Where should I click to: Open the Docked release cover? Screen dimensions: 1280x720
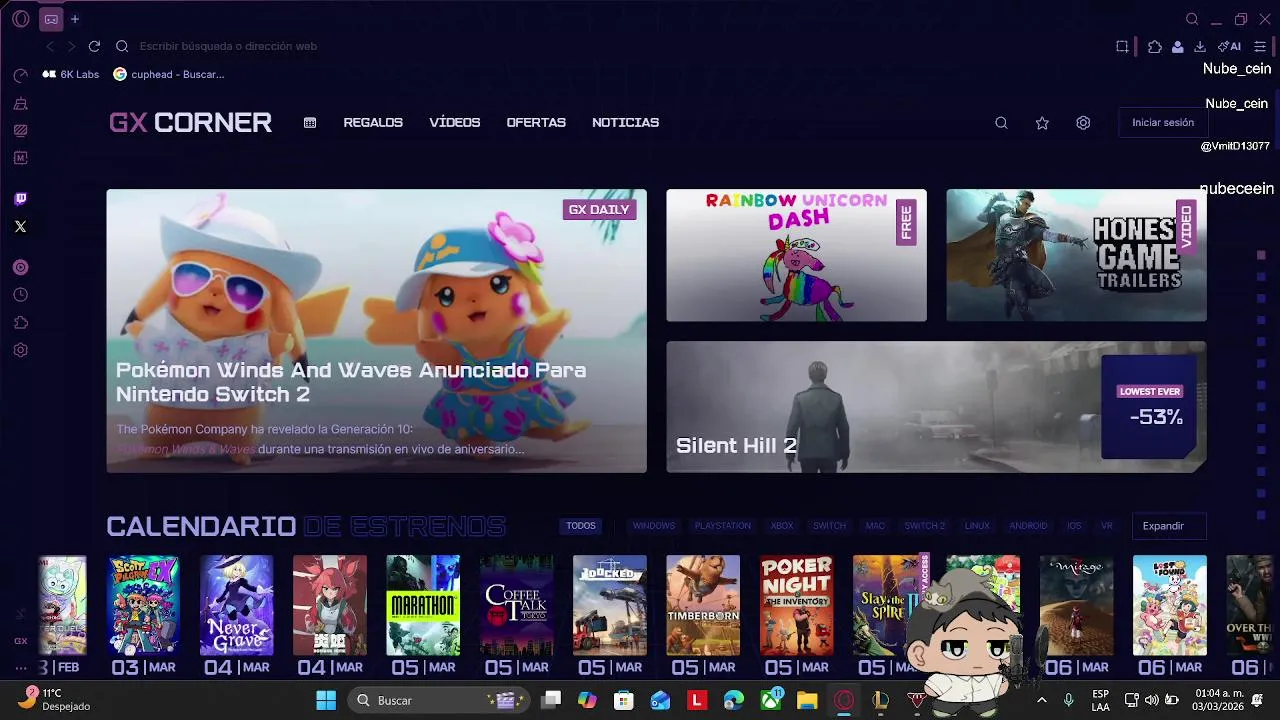(x=610, y=606)
